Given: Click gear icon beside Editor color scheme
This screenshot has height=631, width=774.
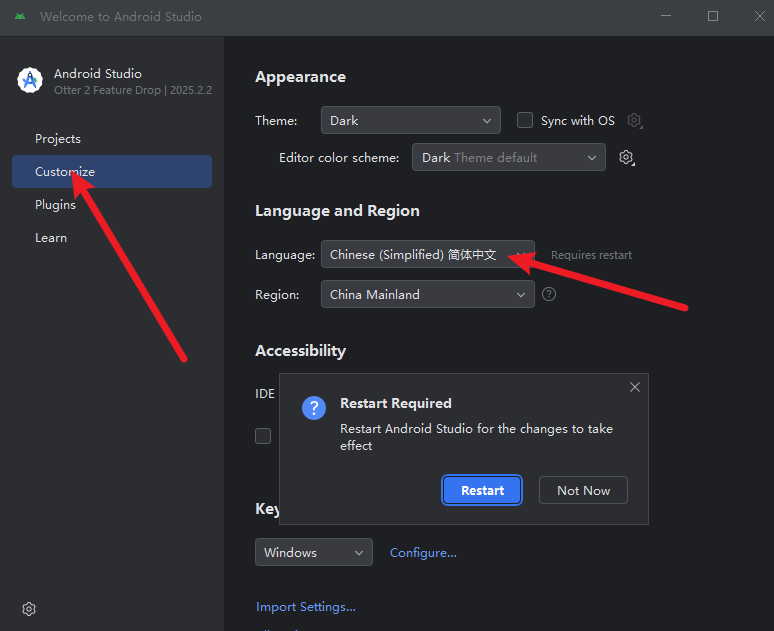Looking at the screenshot, I should [x=626, y=158].
